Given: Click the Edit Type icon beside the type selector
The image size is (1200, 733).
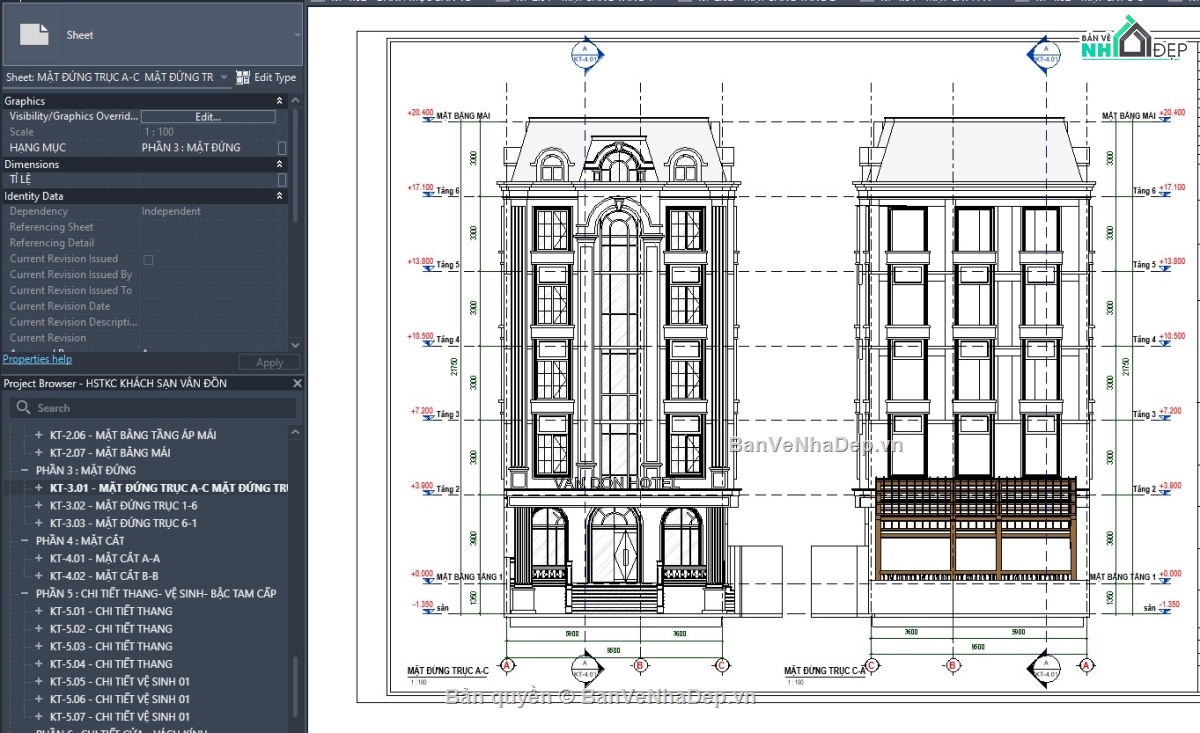Looking at the screenshot, I should 241,77.
